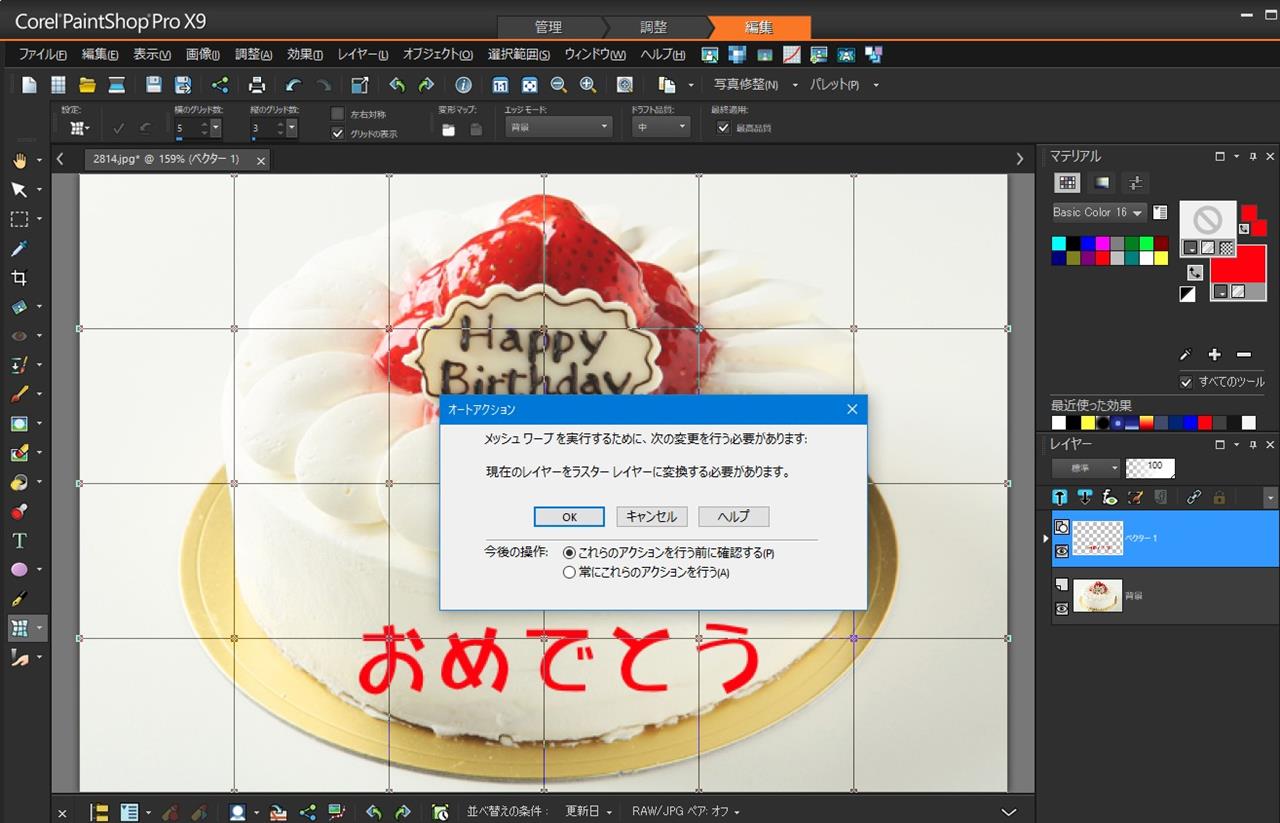Select the Pan hand tool
1280x823 pixels.
click(19, 160)
